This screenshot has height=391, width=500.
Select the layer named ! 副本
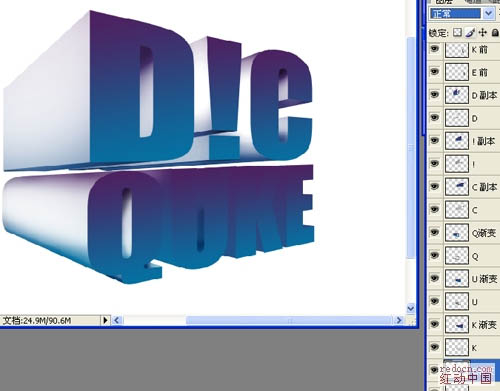click(463, 141)
